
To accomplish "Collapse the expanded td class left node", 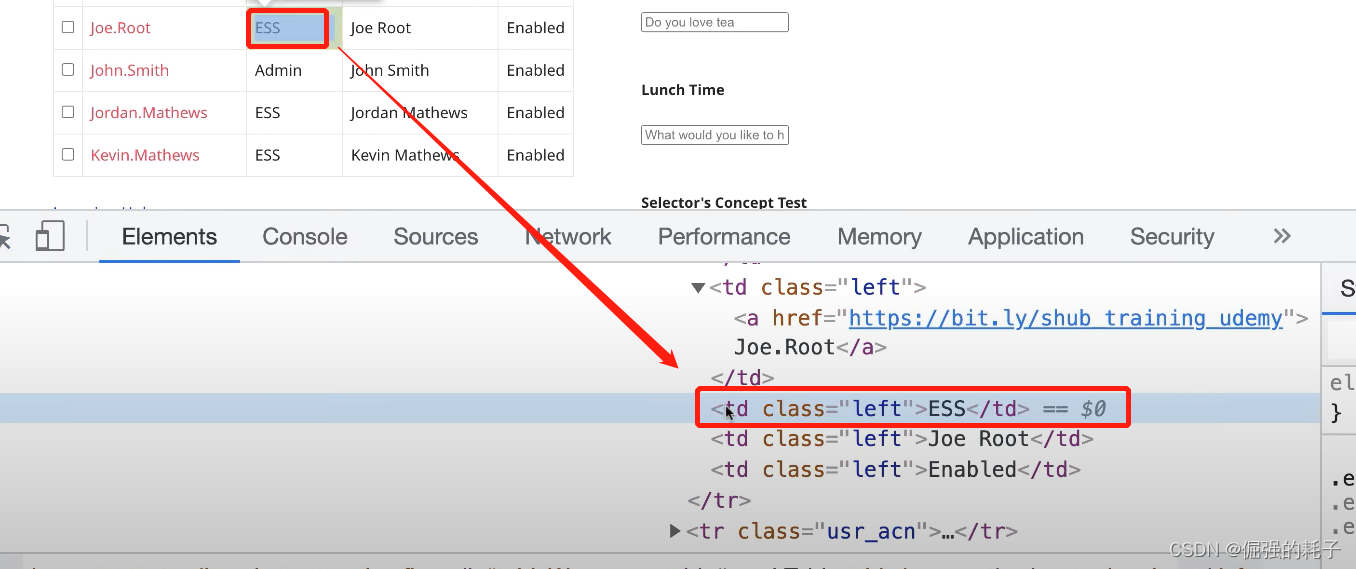I will (698, 288).
